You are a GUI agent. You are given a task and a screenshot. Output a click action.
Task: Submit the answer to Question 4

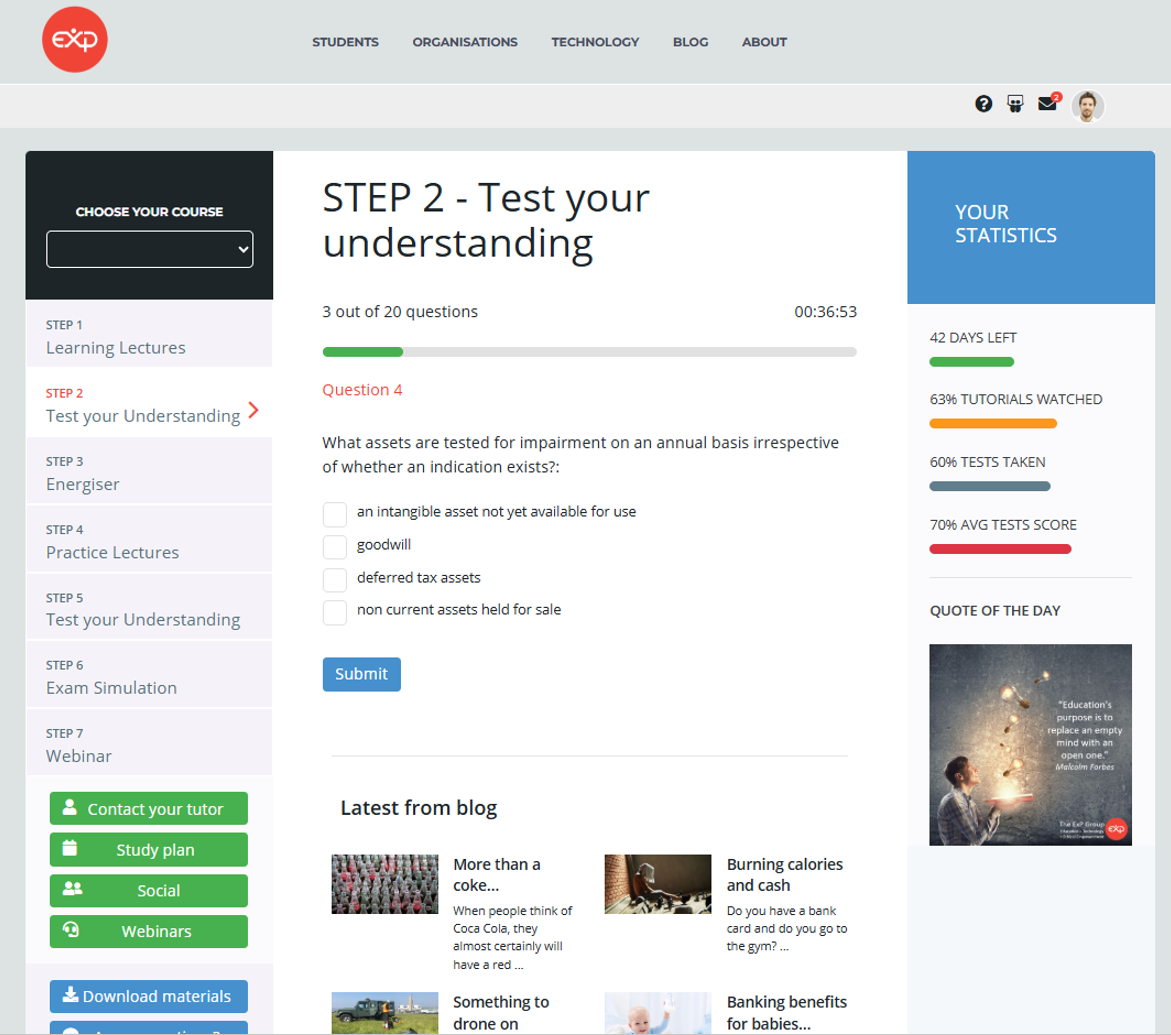[x=361, y=674]
